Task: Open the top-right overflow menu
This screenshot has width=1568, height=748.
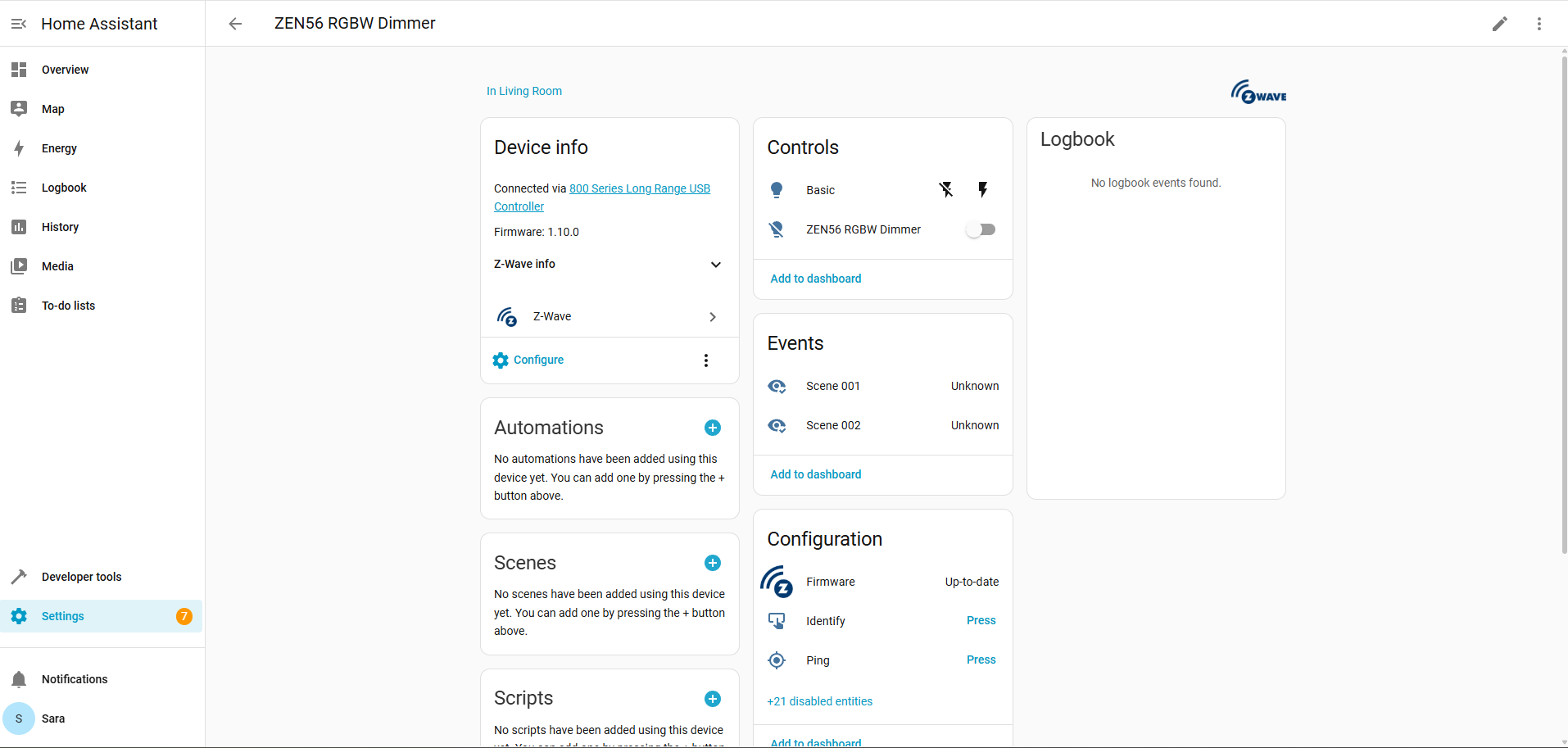Action: [x=1539, y=24]
